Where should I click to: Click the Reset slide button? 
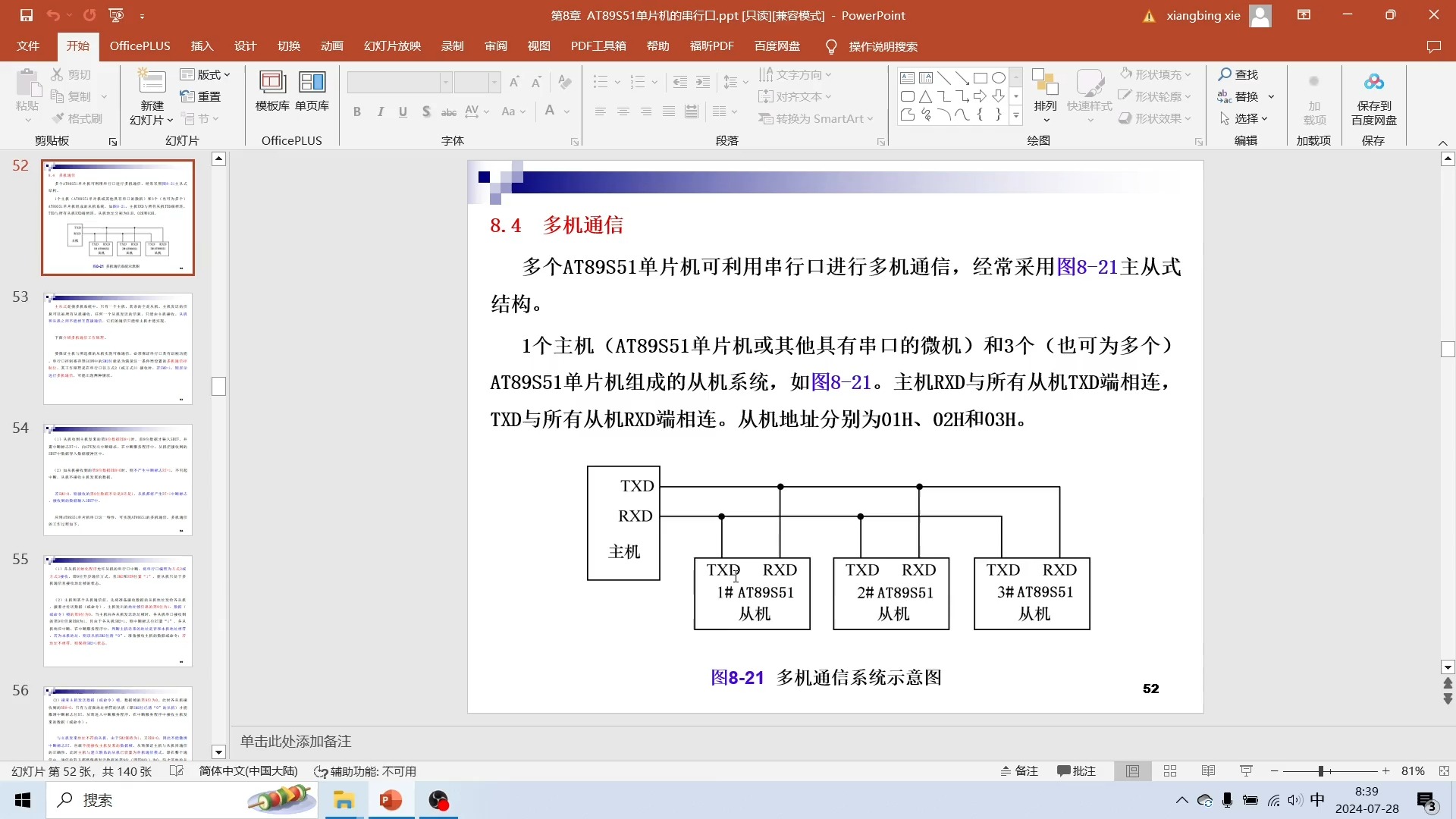click(202, 96)
